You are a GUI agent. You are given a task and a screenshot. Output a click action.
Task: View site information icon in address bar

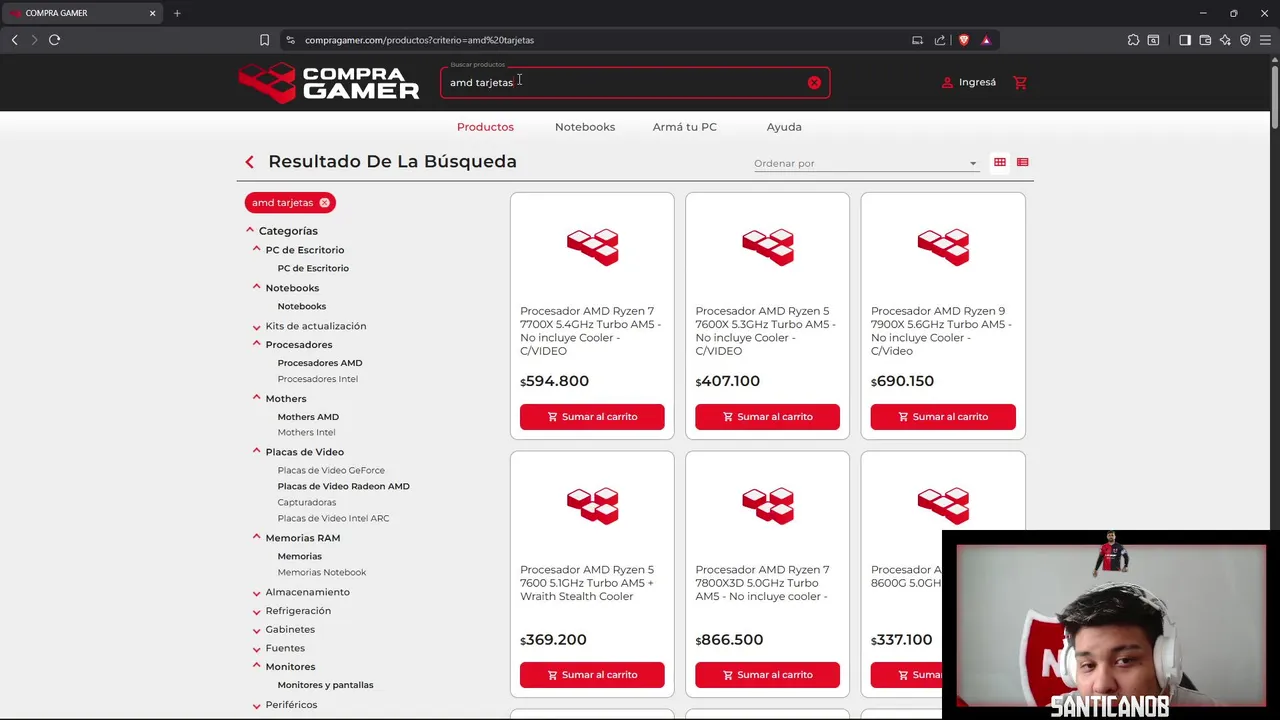click(290, 40)
